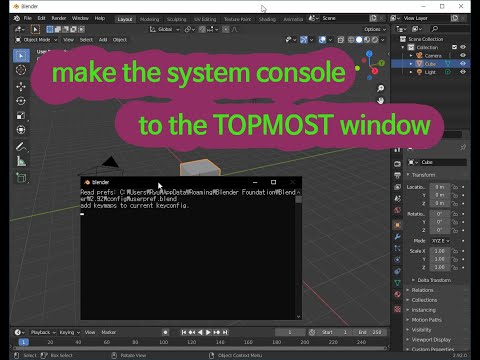This screenshot has height=360, width=480.
Task: Open the Global orientation dropdown
Action: coord(164,29)
